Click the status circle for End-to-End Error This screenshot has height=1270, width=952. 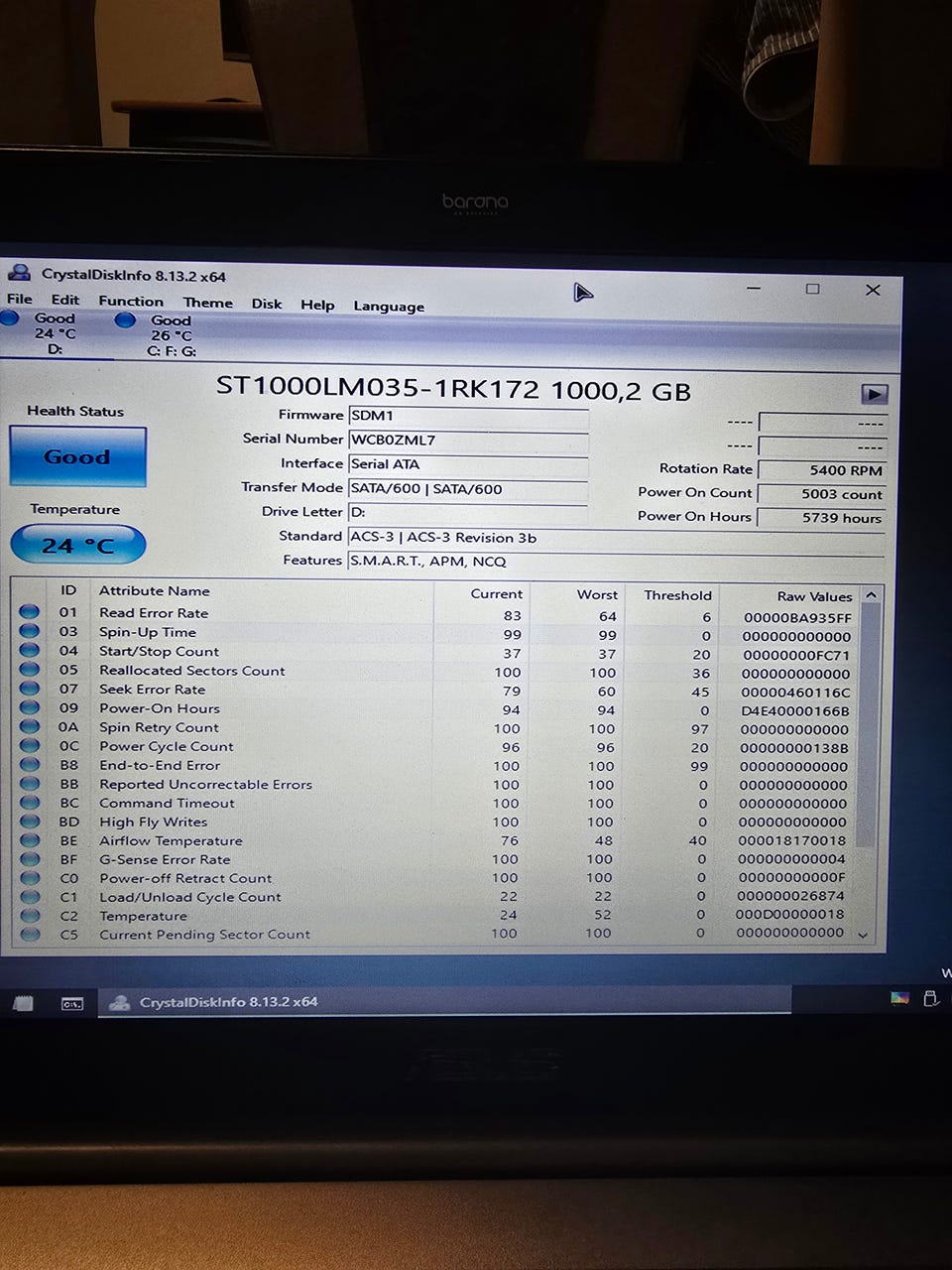[30, 764]
